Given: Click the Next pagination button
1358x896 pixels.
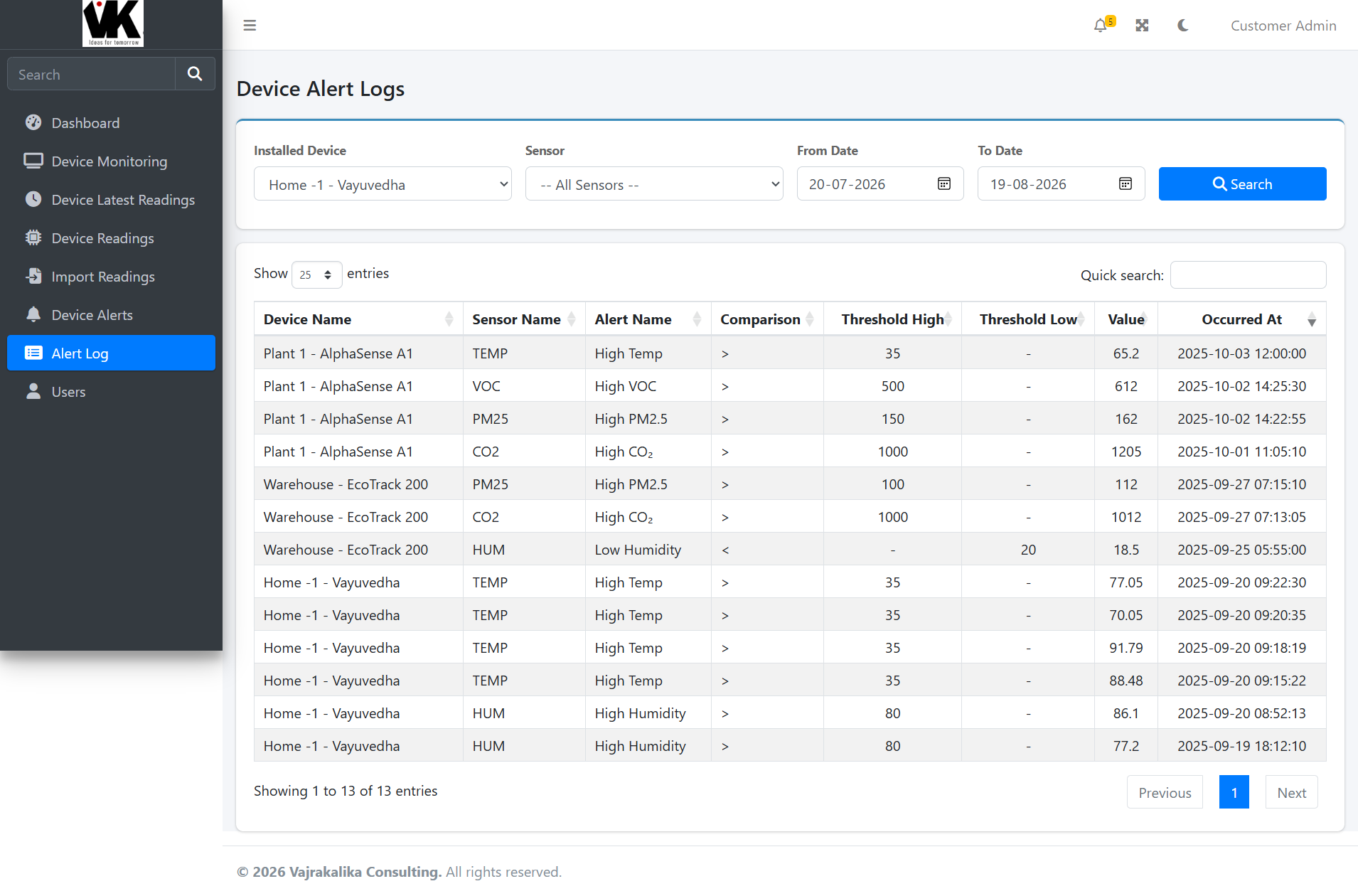Looking at the screenshot, I should tap(1291, 792).
